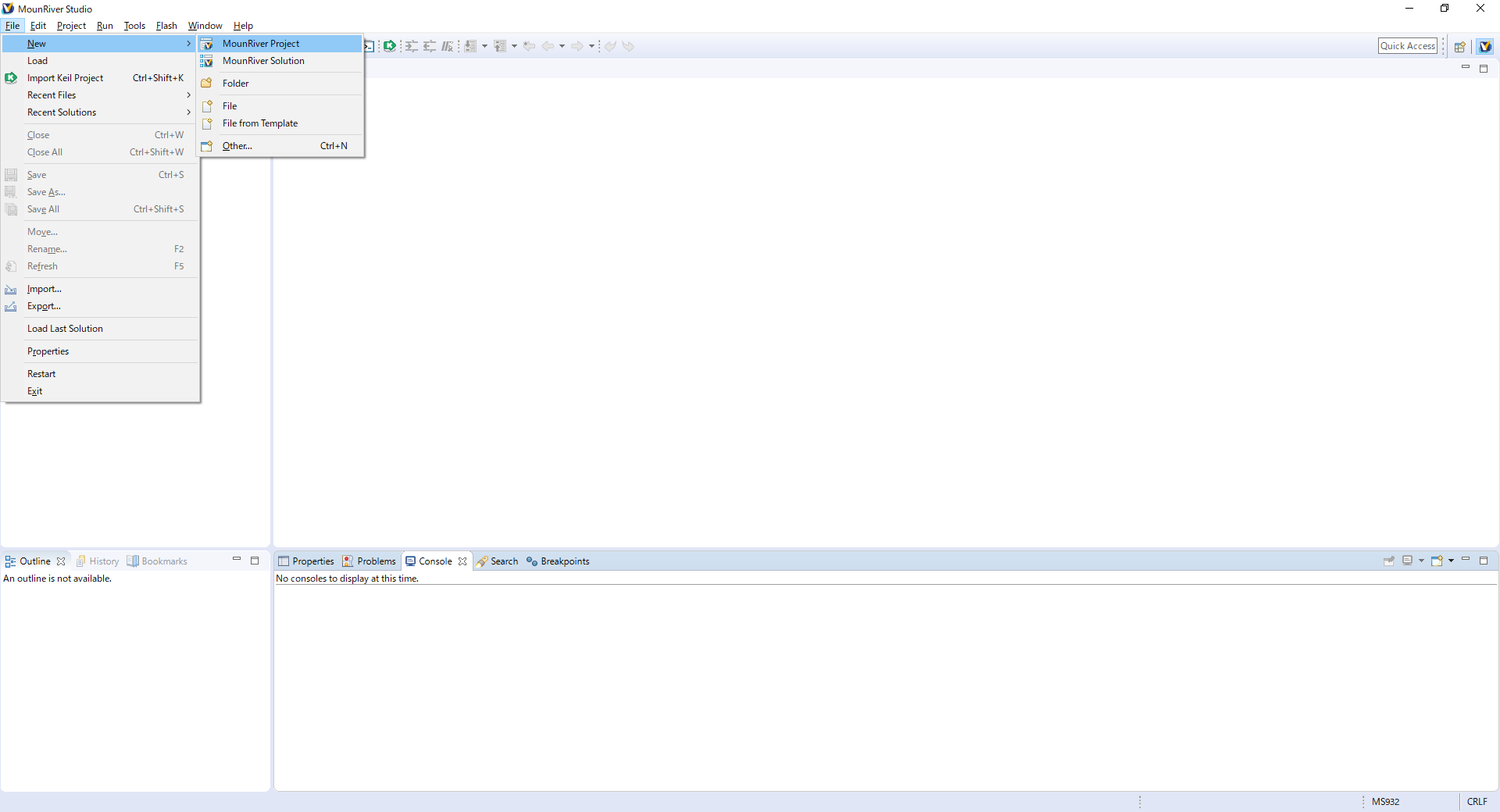Minimize the Outline panel
Image resolution: width=1500 pixels, height=812 pixels.
[x=237, y=560]
